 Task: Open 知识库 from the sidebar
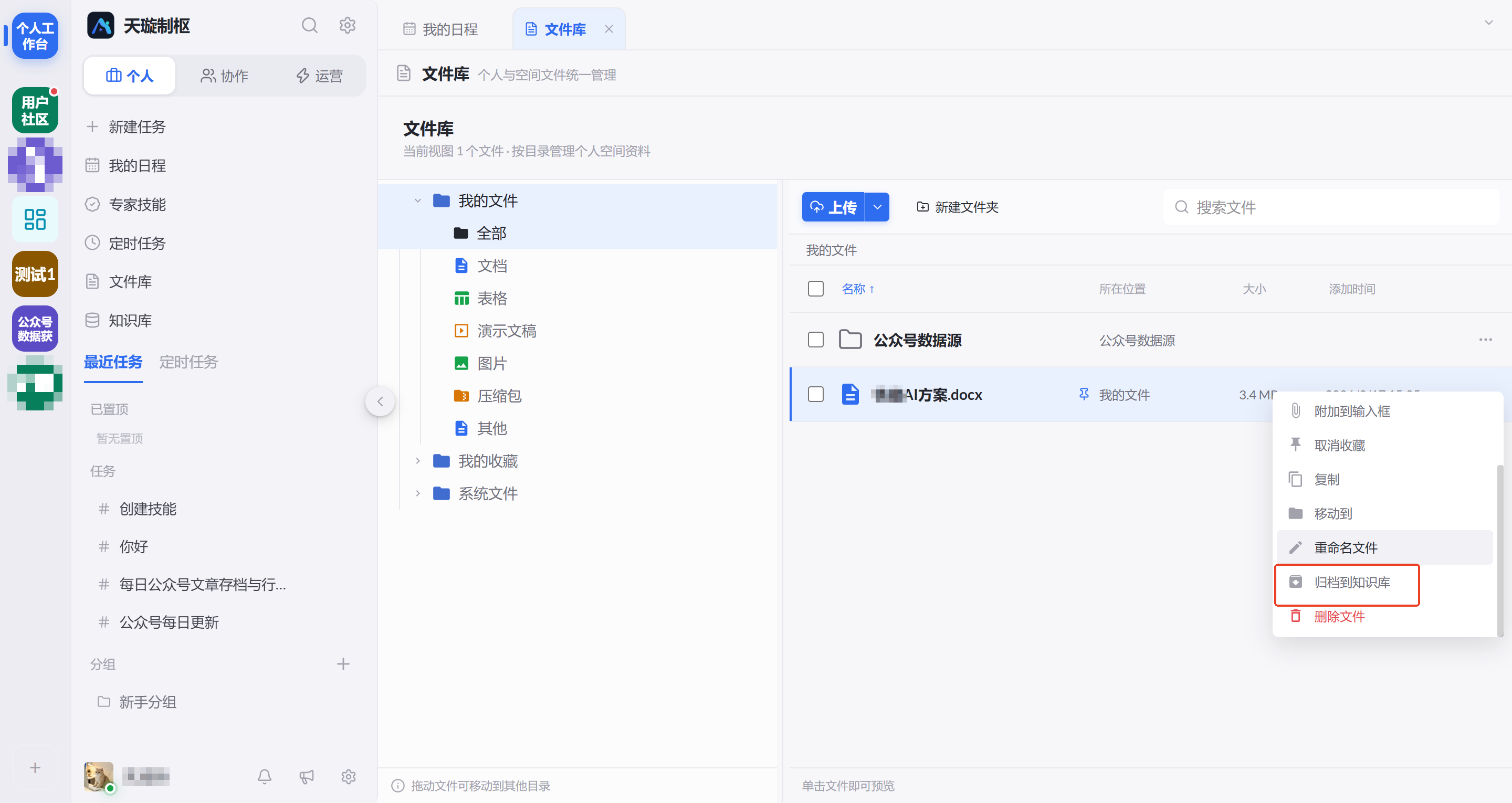coord(130,320)
